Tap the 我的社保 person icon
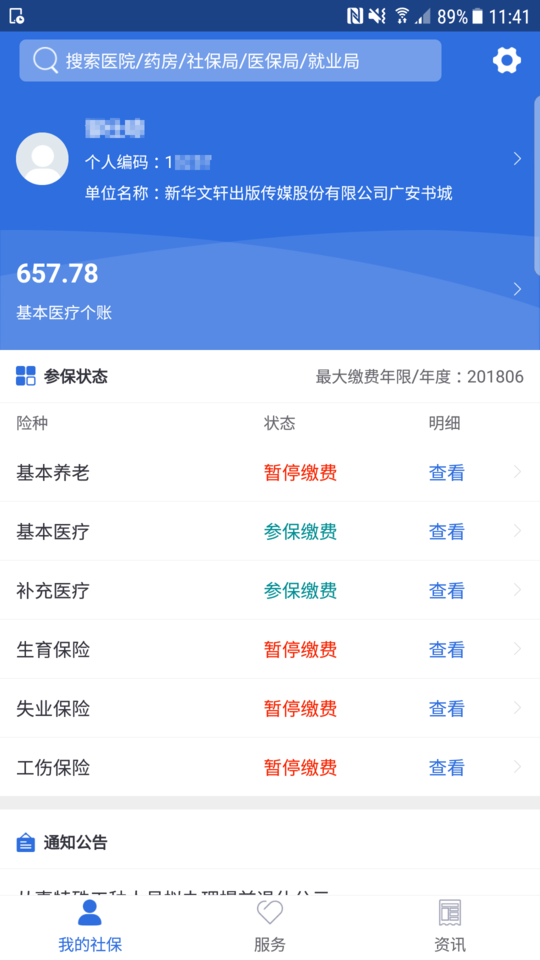This screenshot has width=540, height=960. point(90,913)
